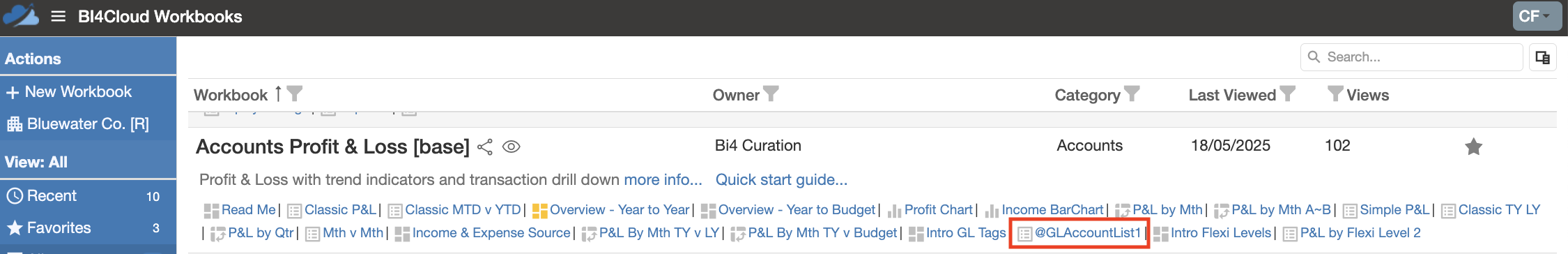
Task: Toggle favorite star for Accounts Profit & Loss
Action: [x=1473, y=147]
